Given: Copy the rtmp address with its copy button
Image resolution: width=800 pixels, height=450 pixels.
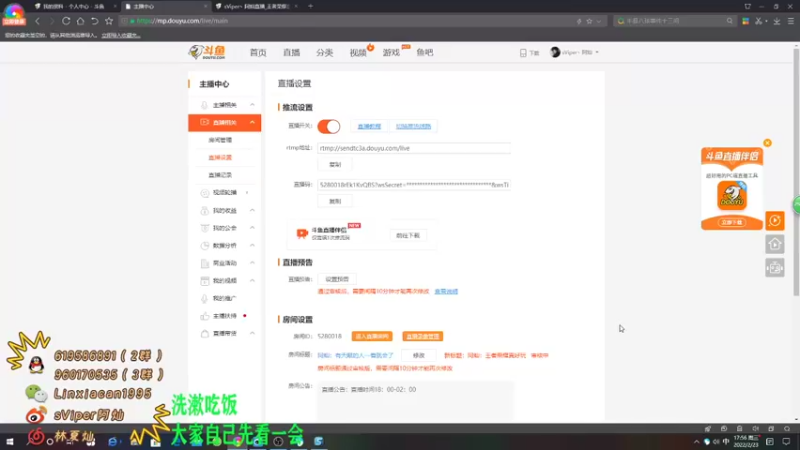Looking at the screenshot, I should point(335,165).
